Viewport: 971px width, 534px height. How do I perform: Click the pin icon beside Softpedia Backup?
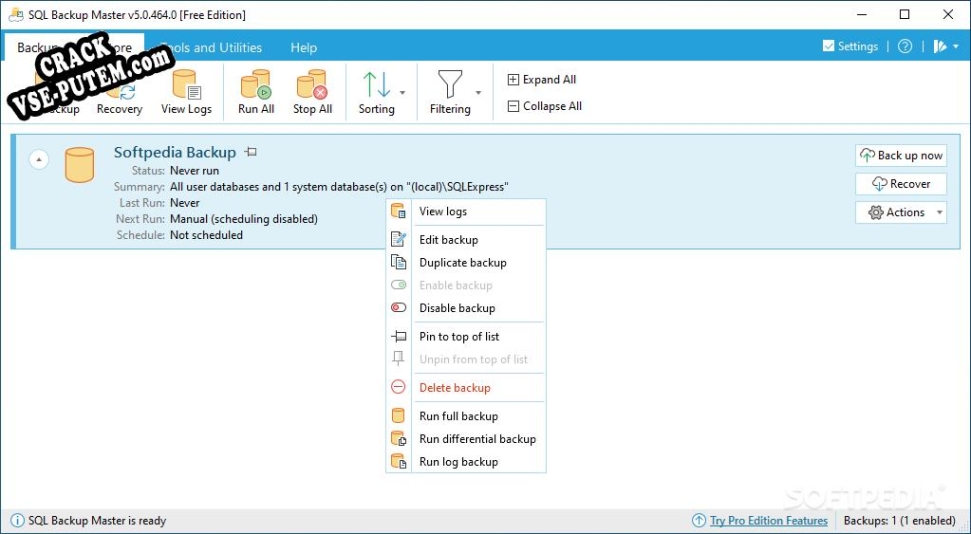click(251, 151)
